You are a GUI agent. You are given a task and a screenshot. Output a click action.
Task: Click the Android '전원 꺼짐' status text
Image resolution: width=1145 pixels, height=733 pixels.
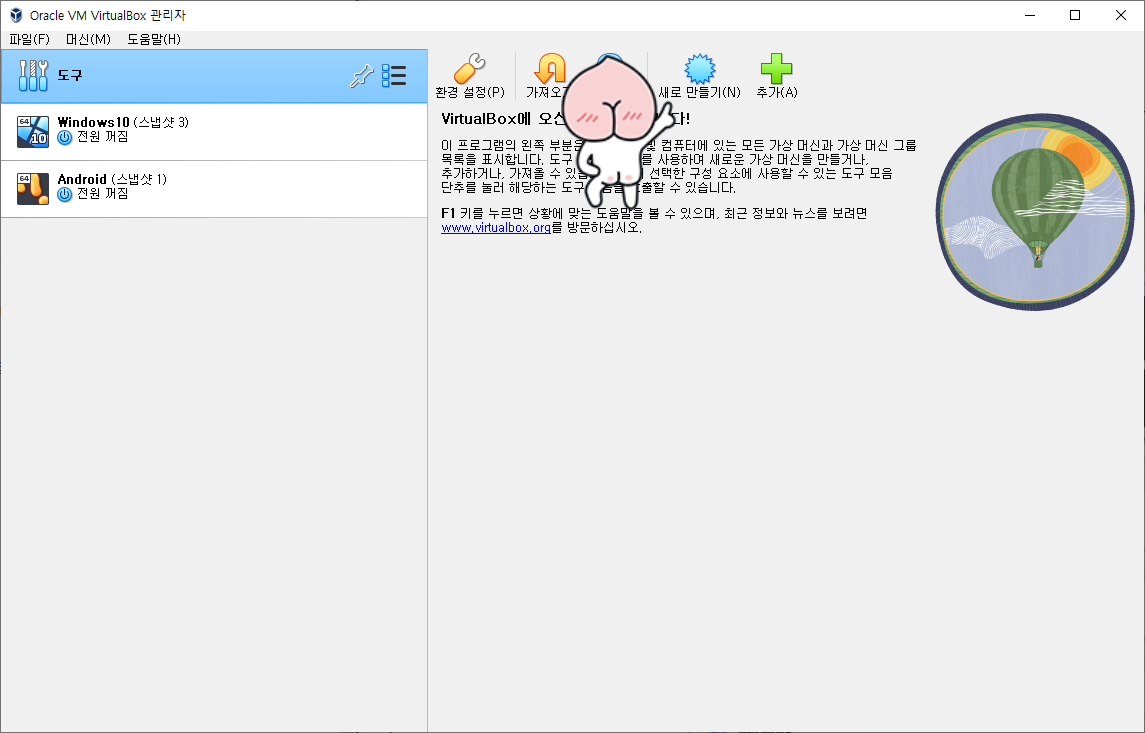(102, 193)
